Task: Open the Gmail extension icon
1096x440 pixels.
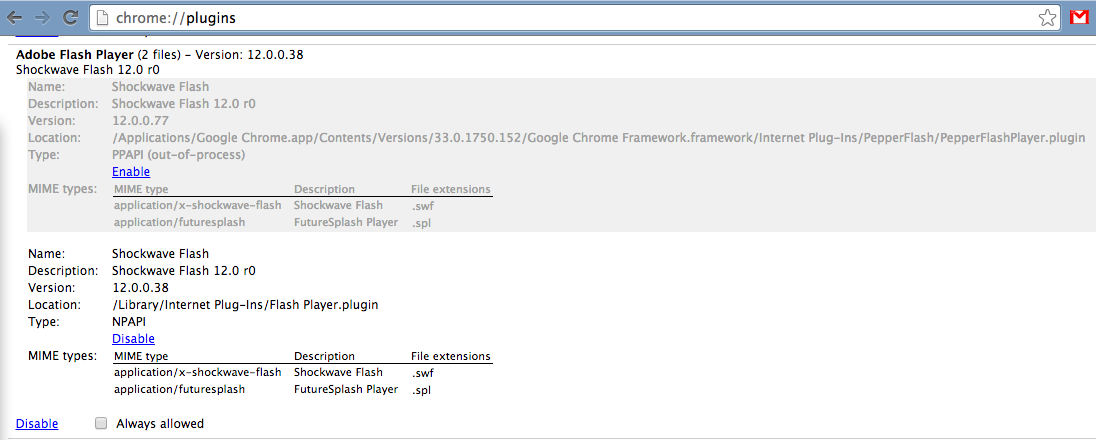Action: [x=1079, y=18]
